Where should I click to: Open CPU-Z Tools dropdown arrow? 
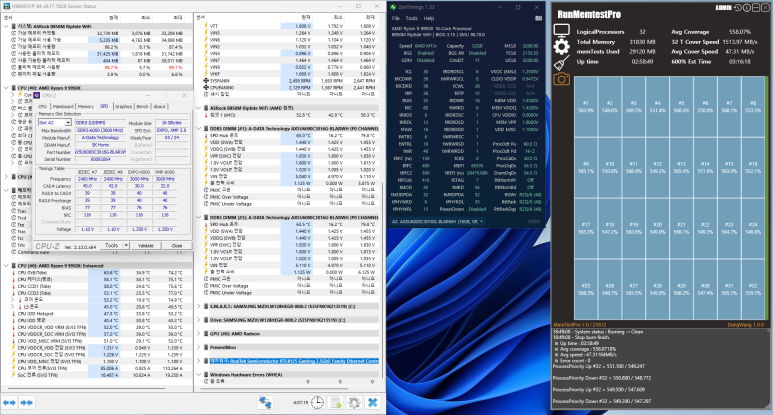(x=126, y=245)
